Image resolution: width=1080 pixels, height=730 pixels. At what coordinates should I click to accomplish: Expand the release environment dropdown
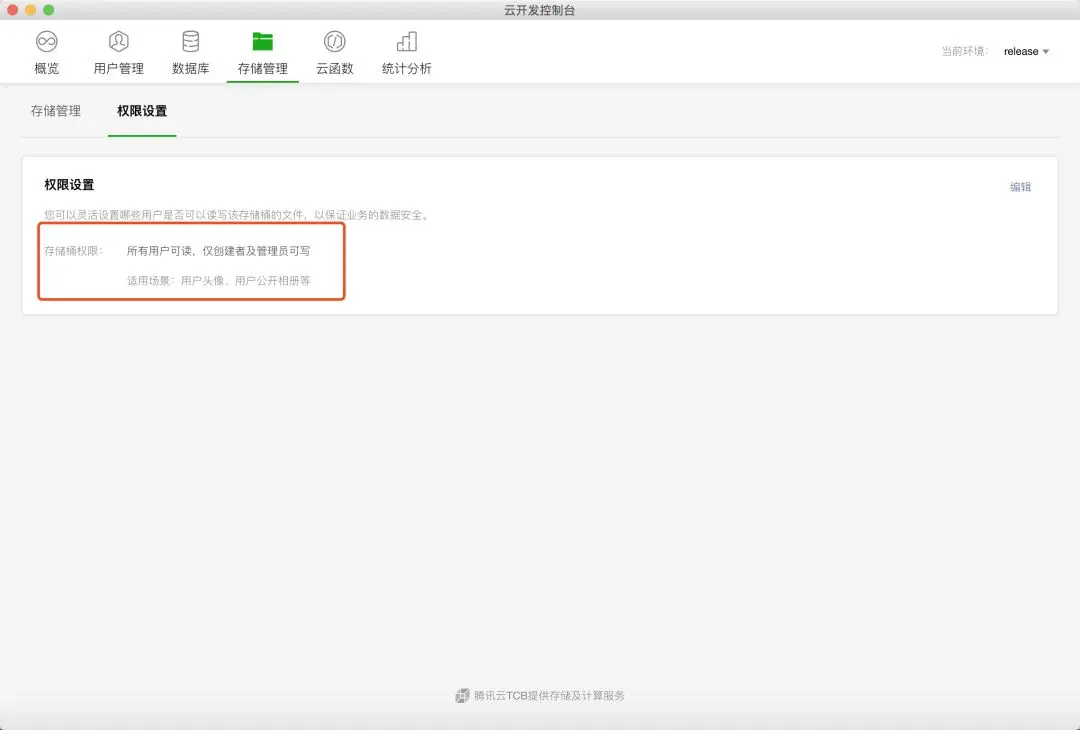pyautogui.click(x=1026, y=52)
